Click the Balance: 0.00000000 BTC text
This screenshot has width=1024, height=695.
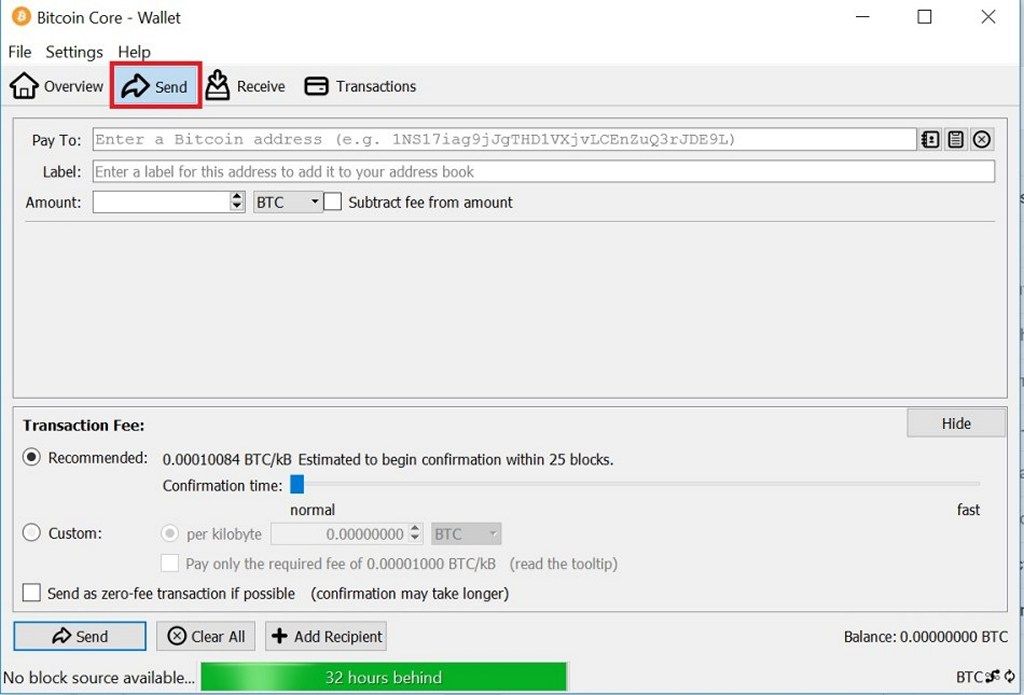click(x=926, y=636)
